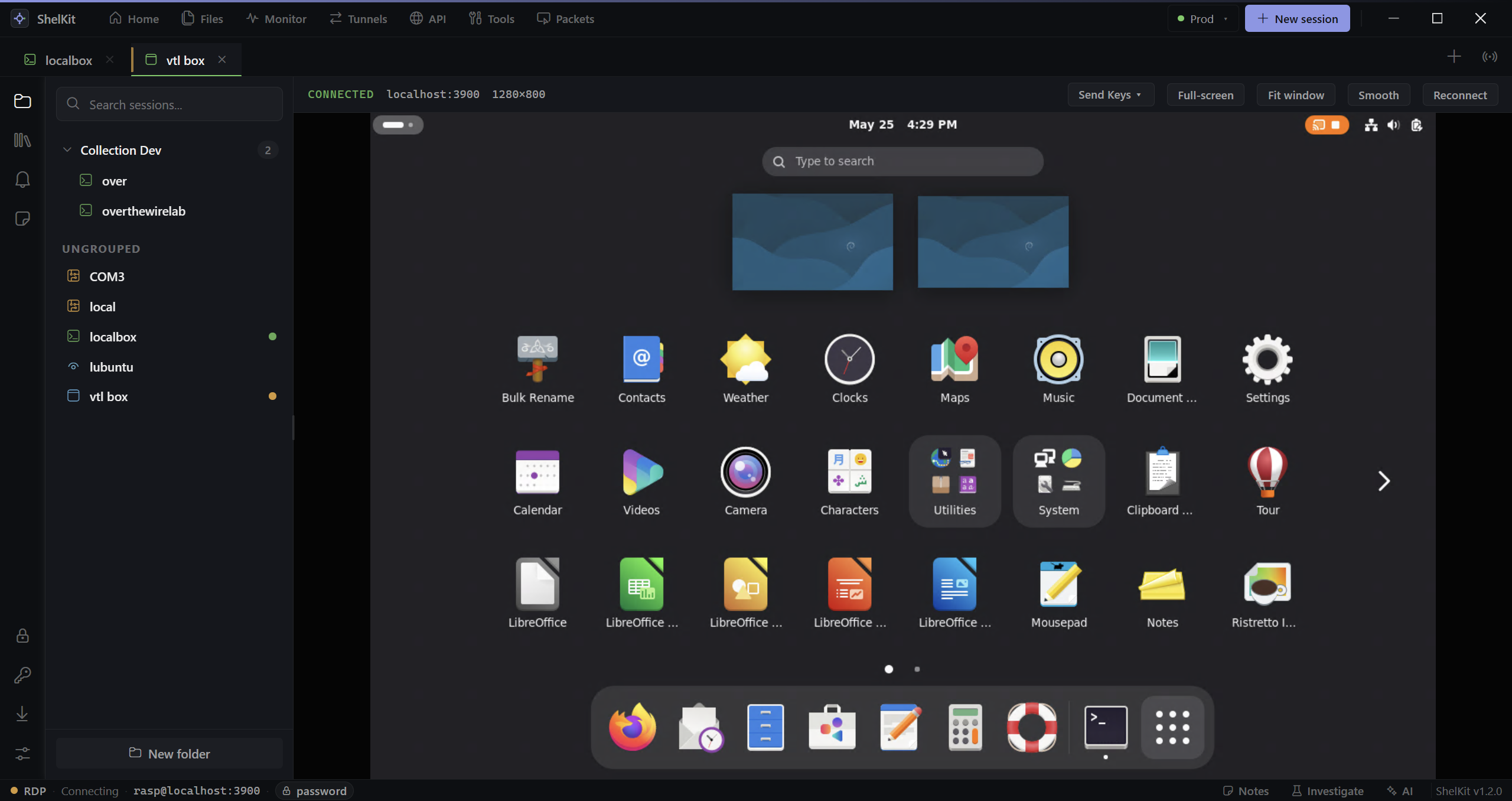The height and width of the screenshot is (801, 1512).
Task: Click the broadcast icon beside the add-tab plus
Action: [x=1490, y=57]
